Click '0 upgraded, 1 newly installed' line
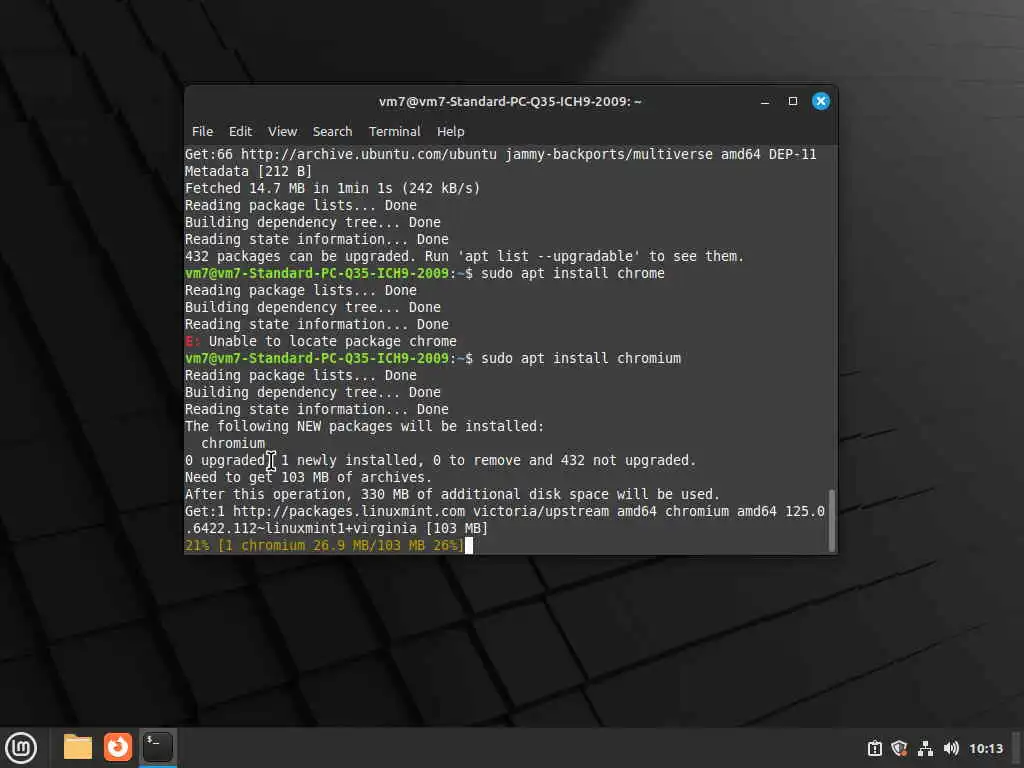This screenshot has height=768, width=1024. tap(441, 460)
